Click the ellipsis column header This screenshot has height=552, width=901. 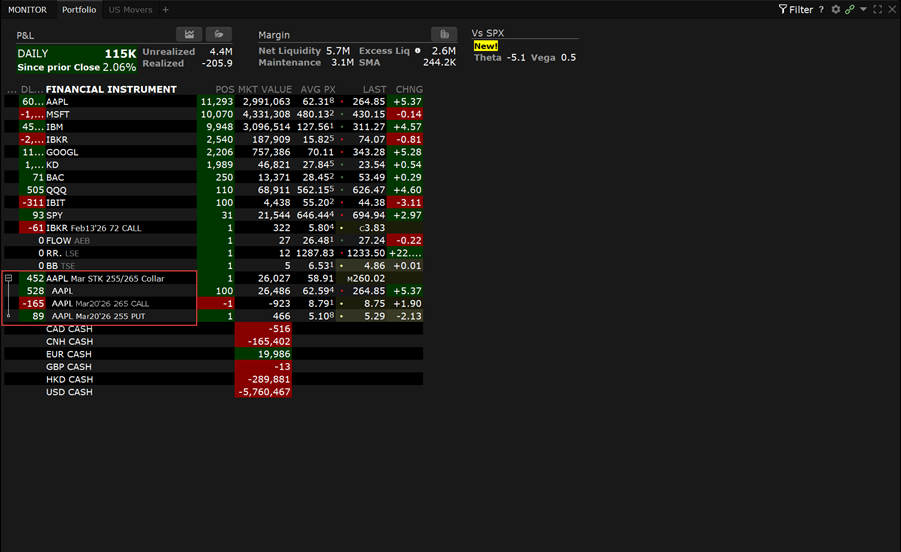pos(10,89)
